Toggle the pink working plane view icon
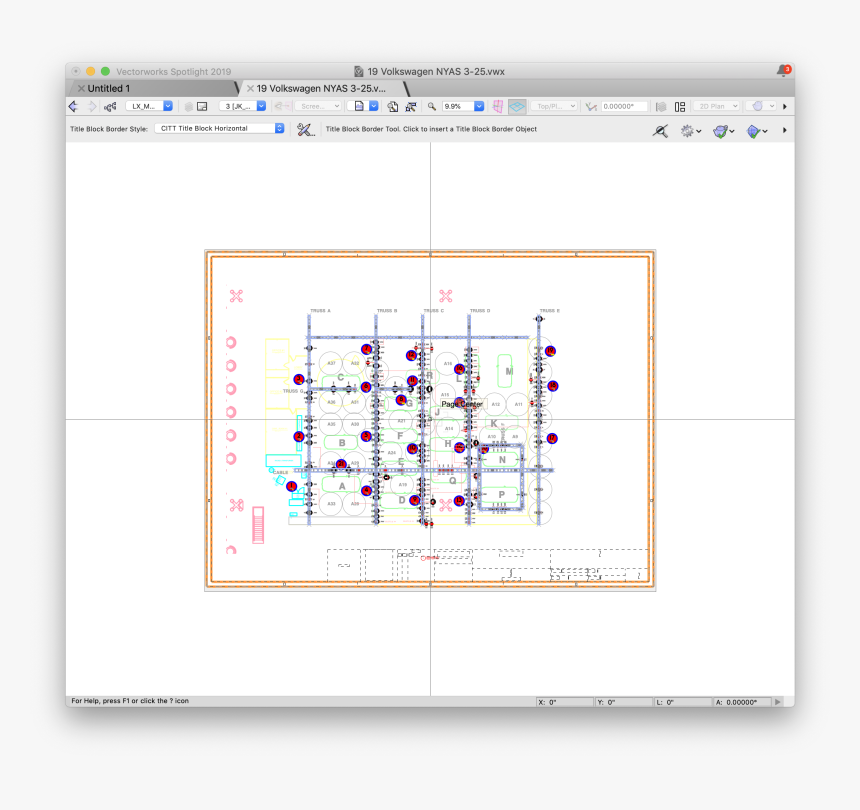Screen dimensions: 860x810 pos(498,106)
